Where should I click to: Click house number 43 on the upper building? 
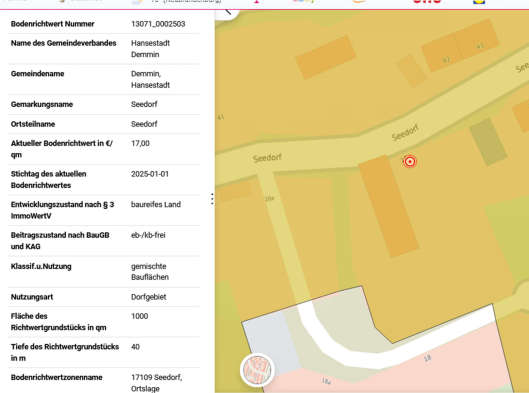point(480,46)
